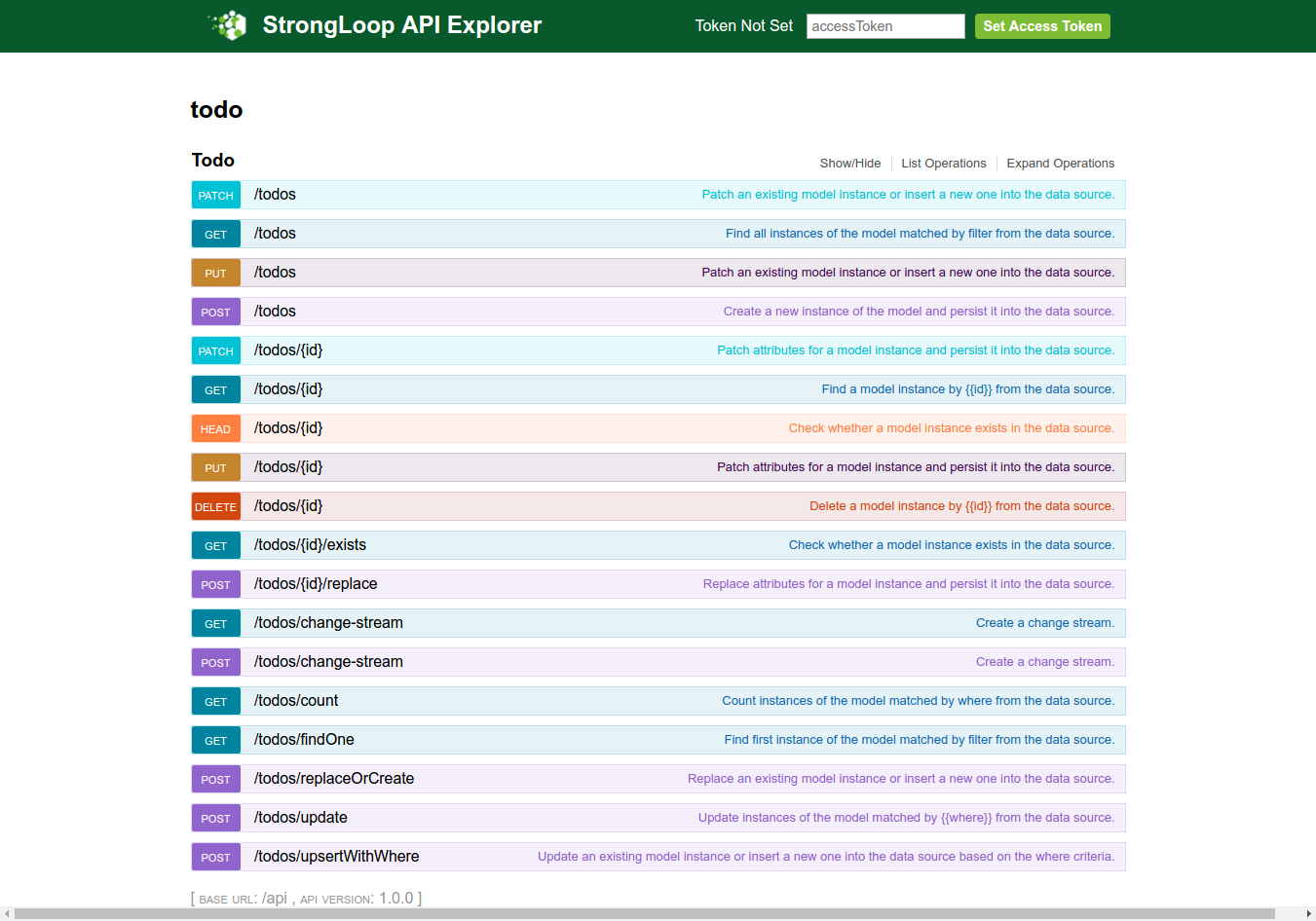Viewport: 1316px width, 921px height.
Task: Expand the GET /todos/{id}/exists path
Action: tap(310, 545)
